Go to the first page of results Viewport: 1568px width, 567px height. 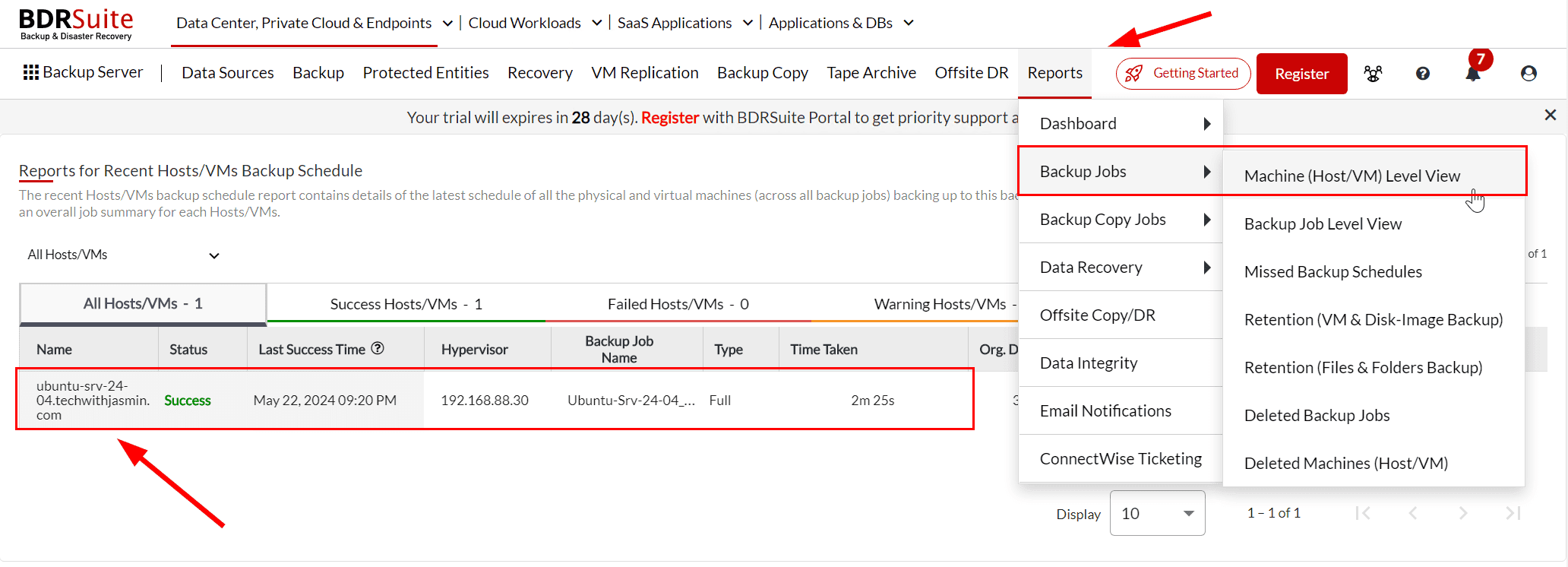(x=1363, y=513)
